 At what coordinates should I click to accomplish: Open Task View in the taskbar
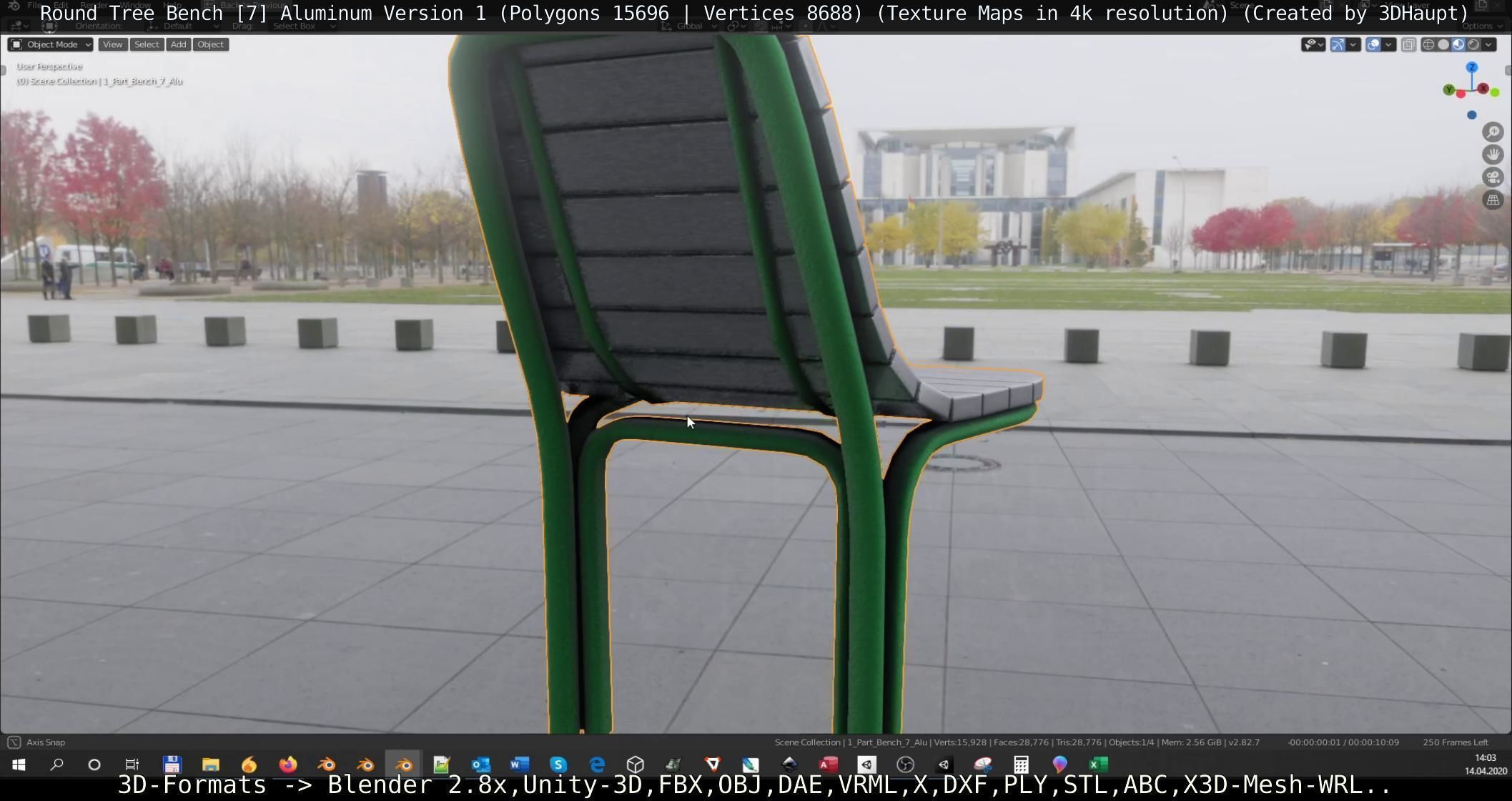132,765
